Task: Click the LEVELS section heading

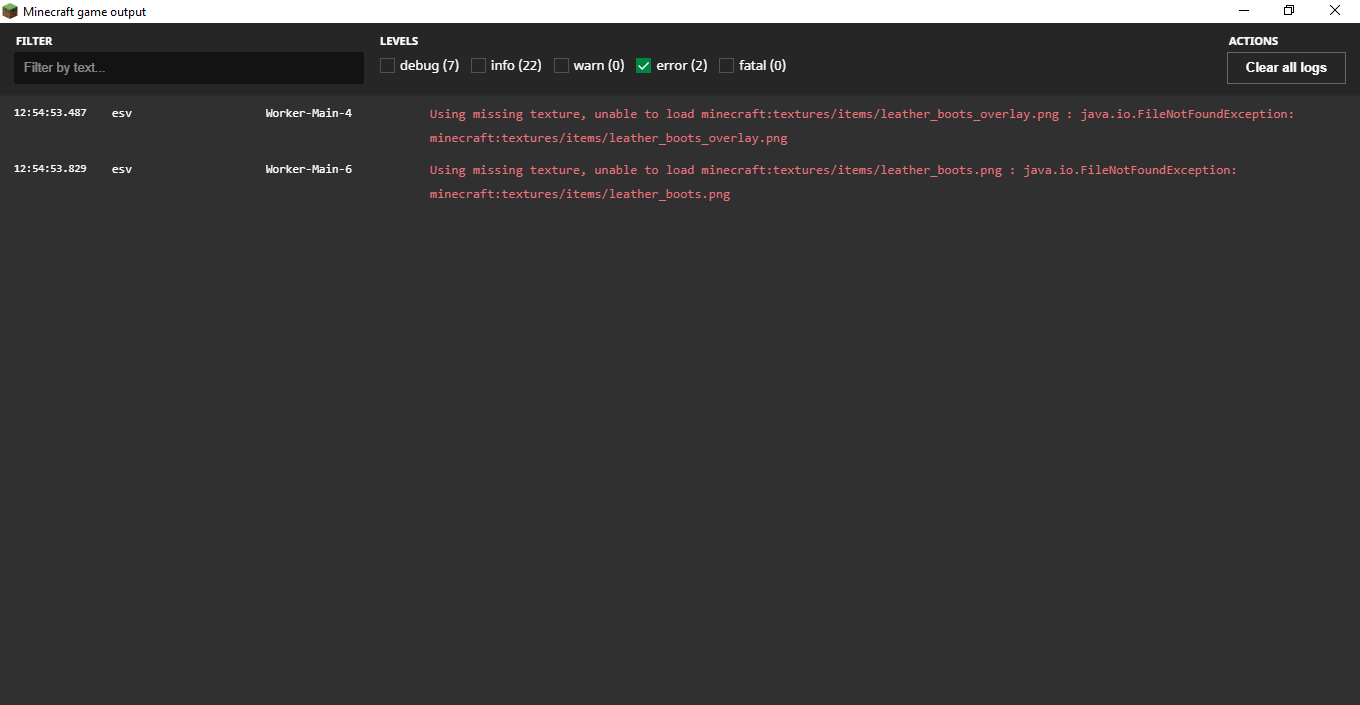Action: 399,41
